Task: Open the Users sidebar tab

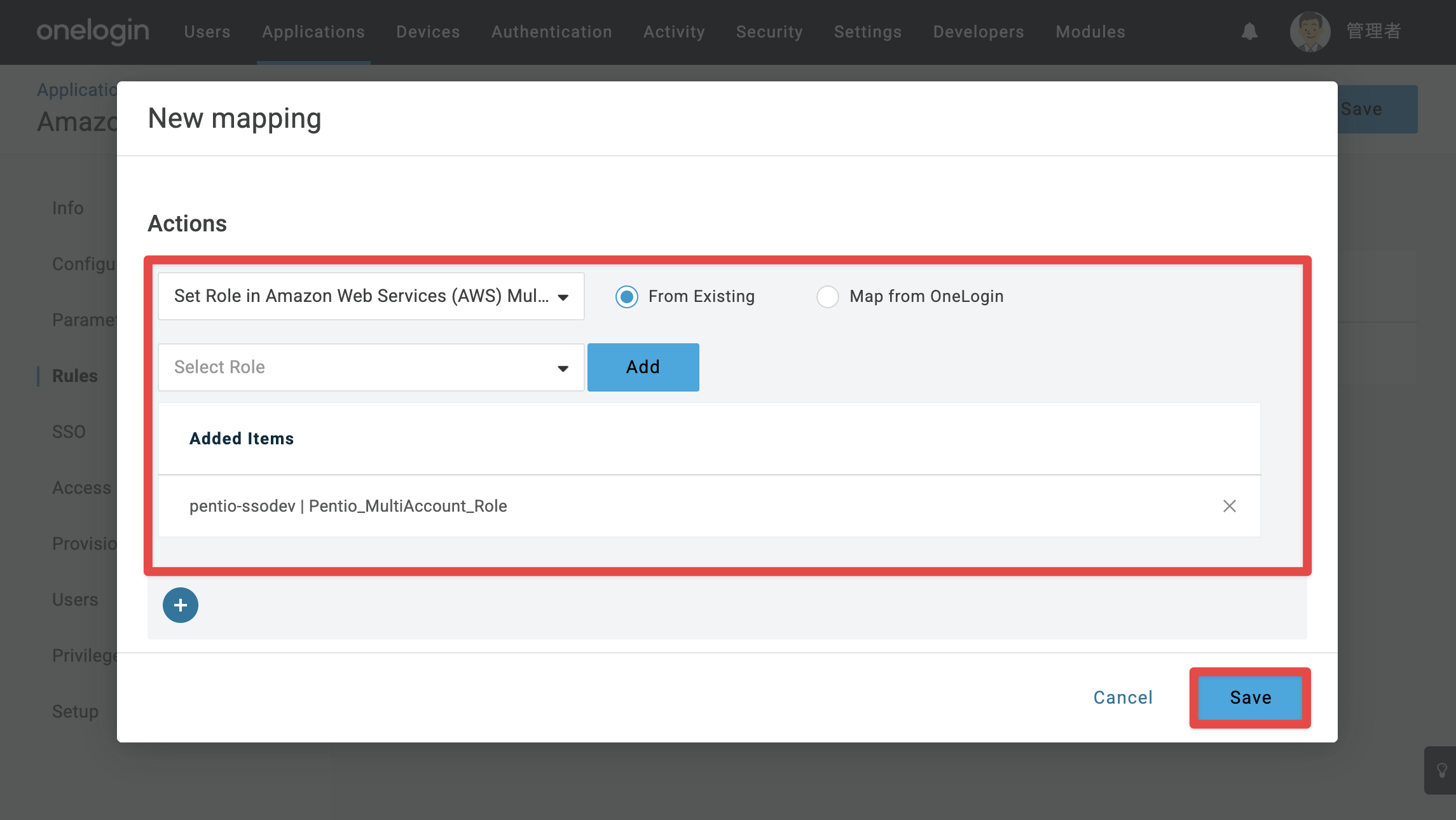Action: 75,599
